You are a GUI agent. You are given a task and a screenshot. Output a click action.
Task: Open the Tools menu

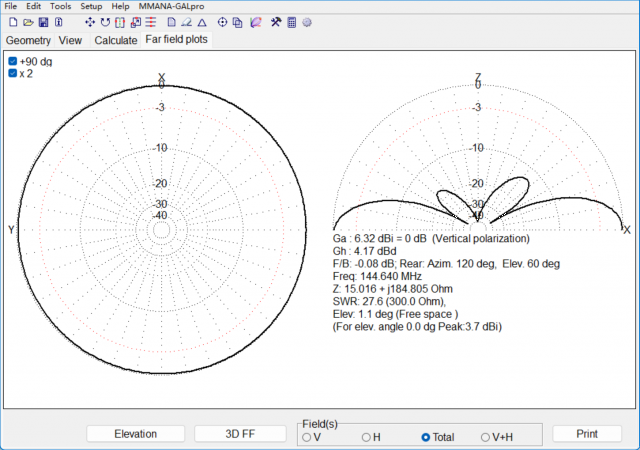click(x=60, y=6)
